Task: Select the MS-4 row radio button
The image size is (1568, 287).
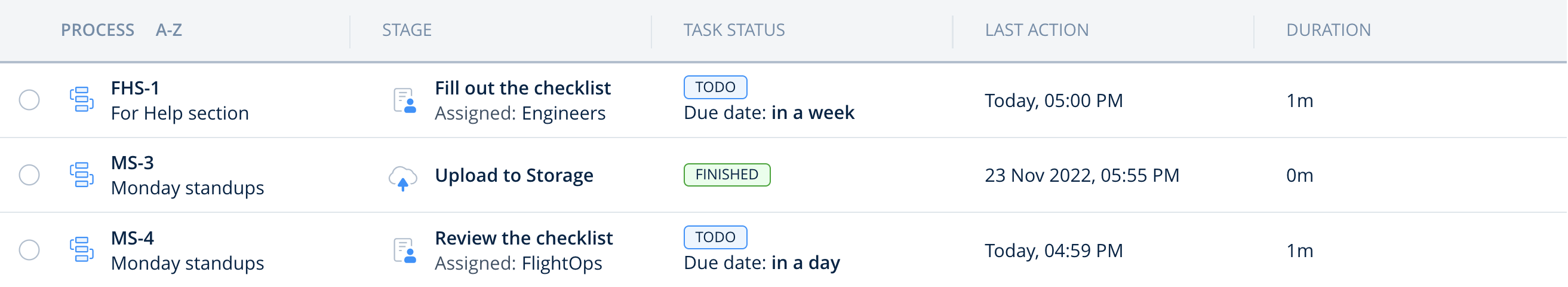Action: tap(29, 250)
